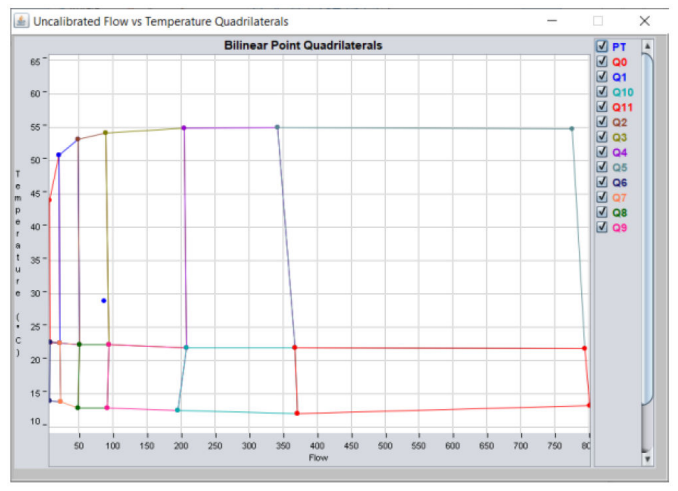Toggle the Q10 series checkbox

(x=602, y=92)
